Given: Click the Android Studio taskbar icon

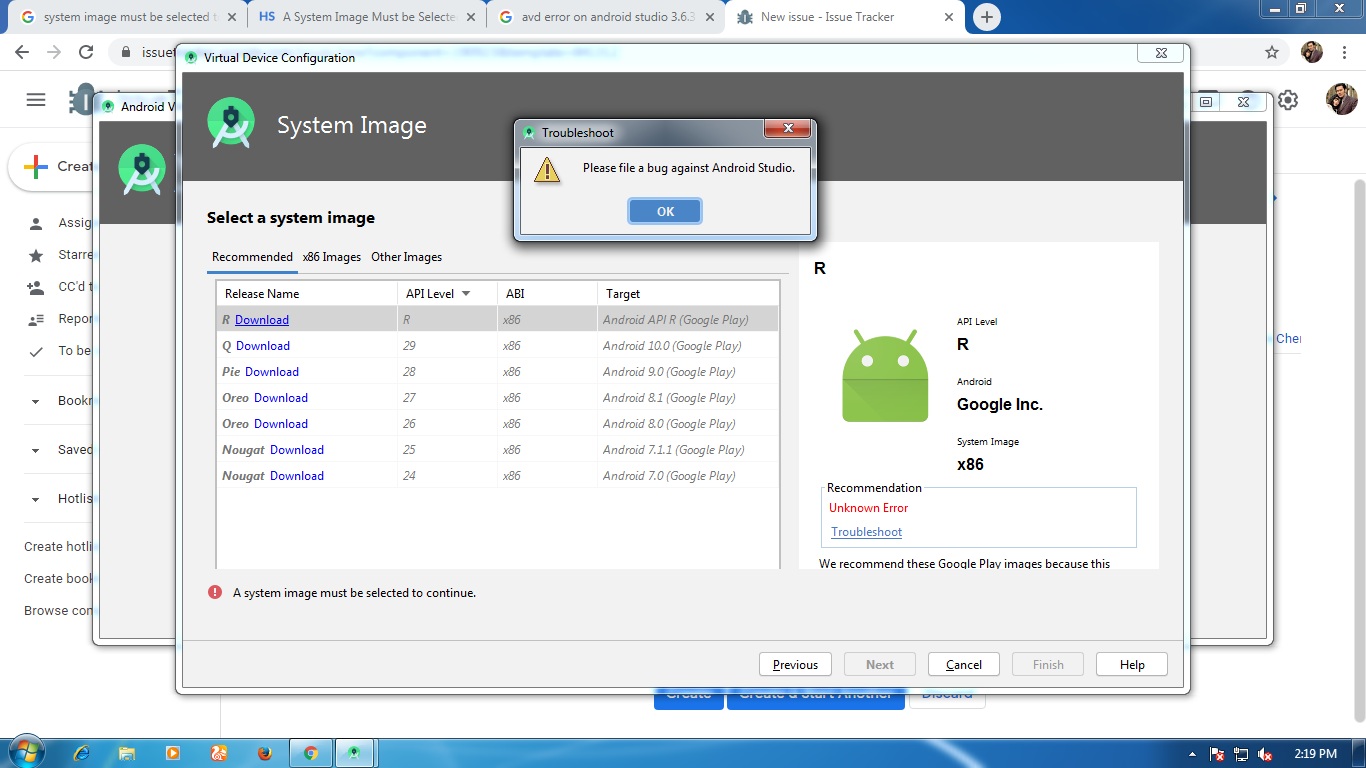Looking at the screenshot, I should point(353,753).
